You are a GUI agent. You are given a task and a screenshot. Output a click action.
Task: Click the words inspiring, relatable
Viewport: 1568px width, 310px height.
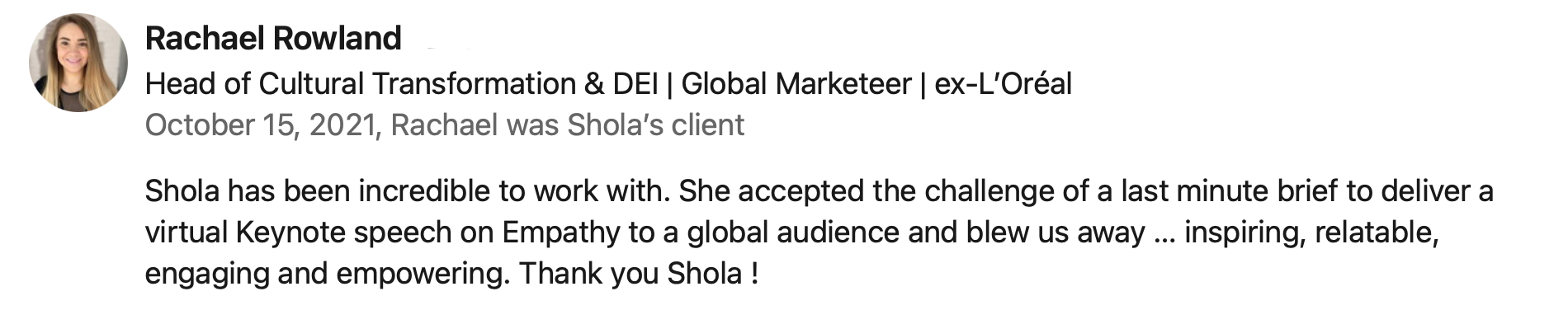[1312, 233]
